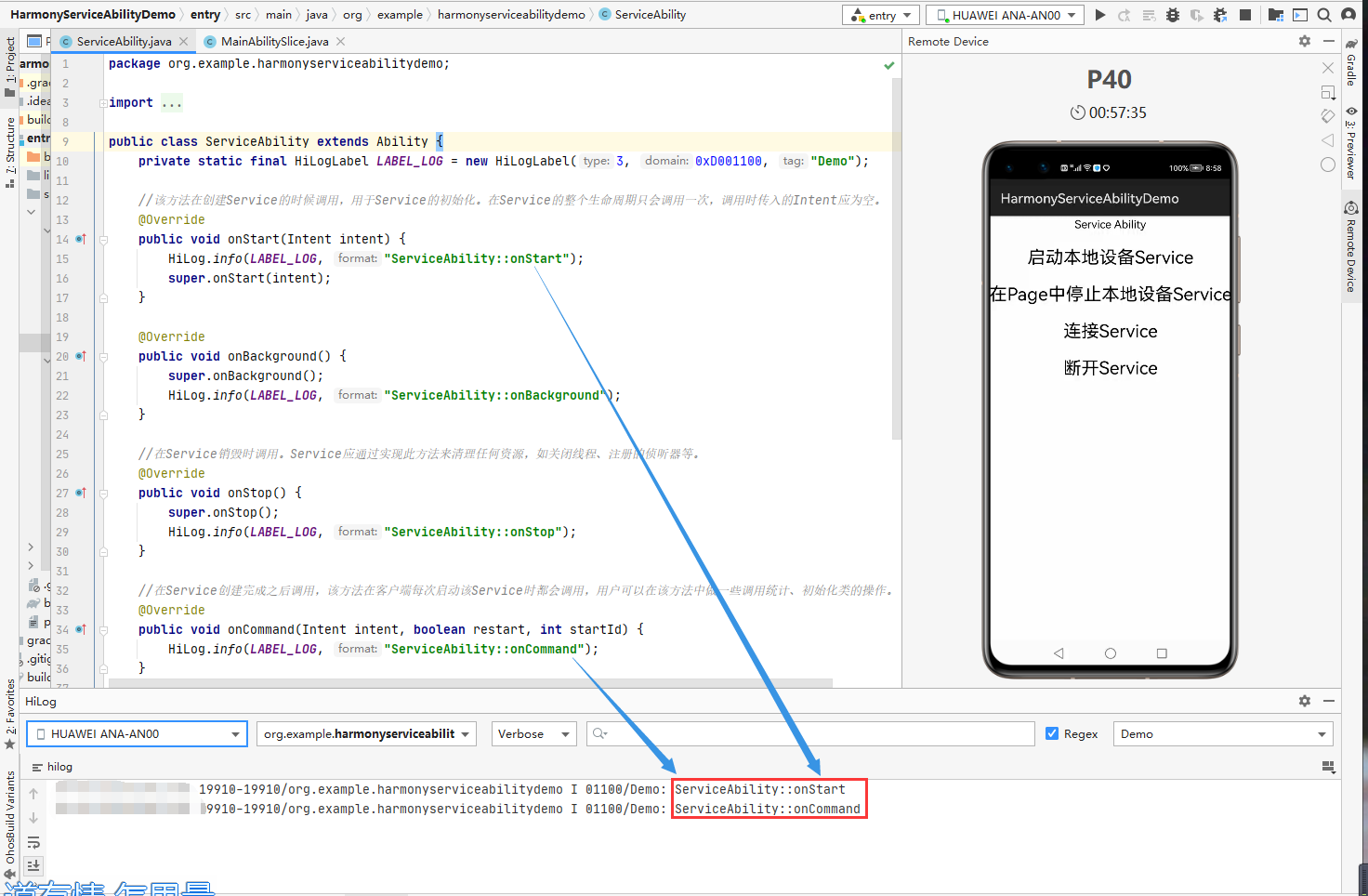
Task: Open the HiLog process package dropdown
Action: (366, 733)
